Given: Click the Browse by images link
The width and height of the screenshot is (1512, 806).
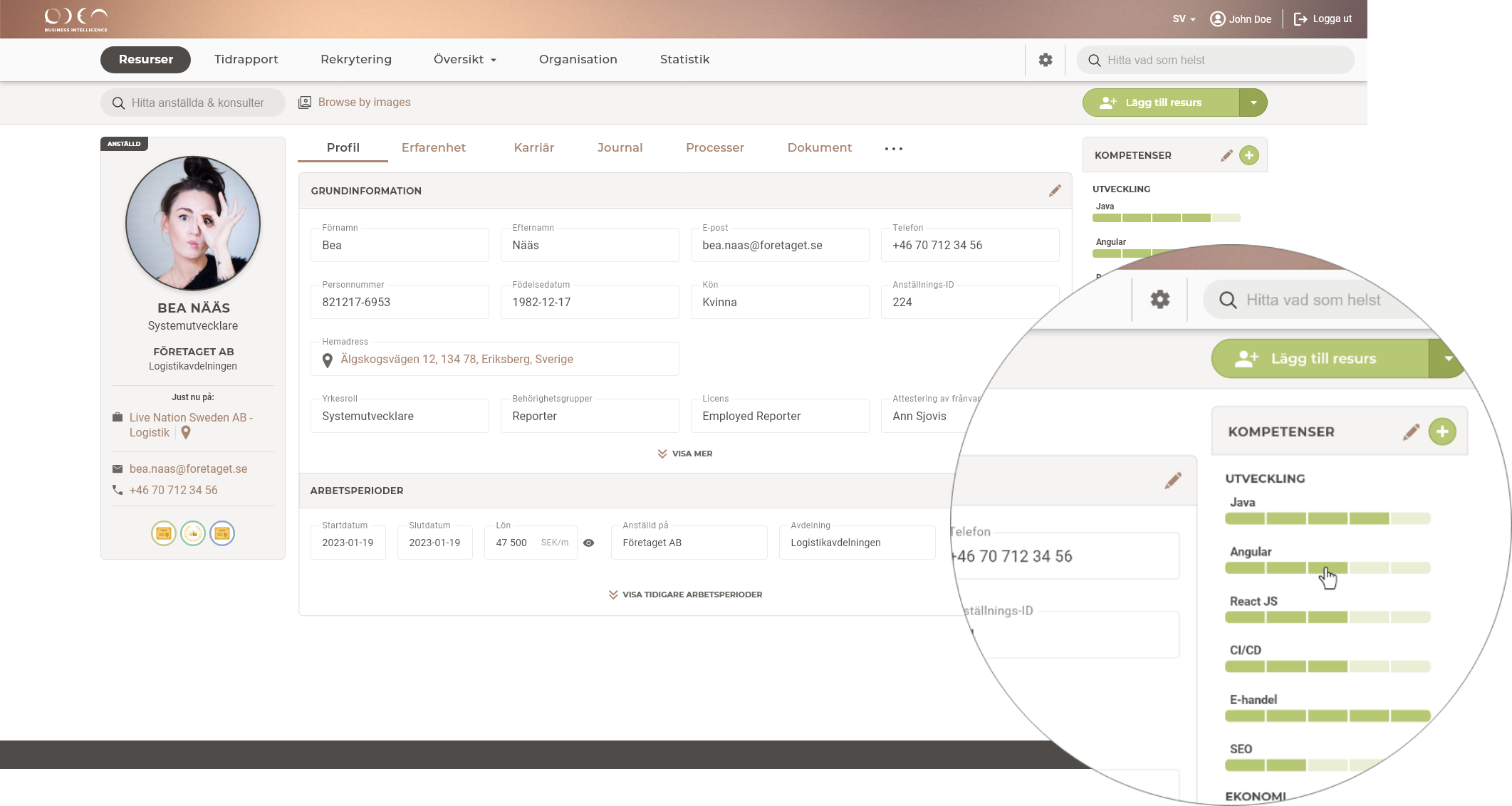Looking at the screenshot, I should (x=365, y=103).
